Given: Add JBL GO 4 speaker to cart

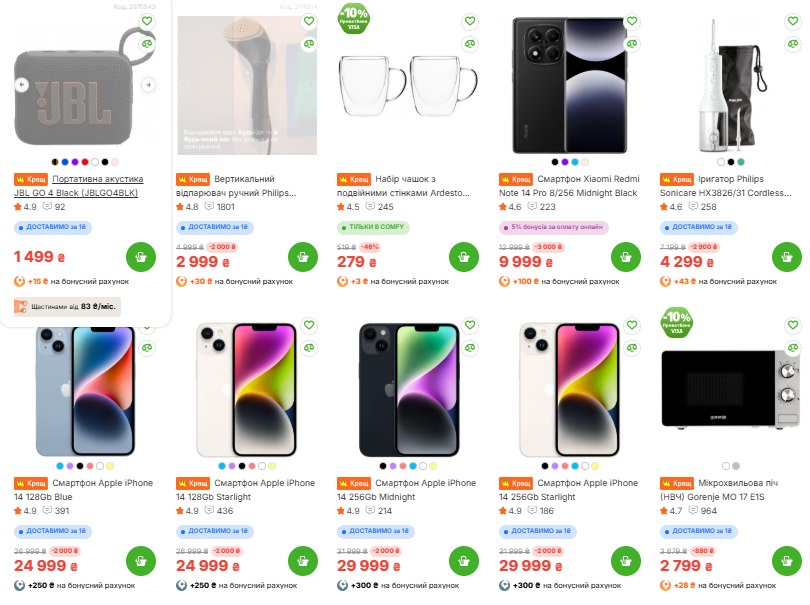Looking at the screenshot, I should tap(141, 256).
